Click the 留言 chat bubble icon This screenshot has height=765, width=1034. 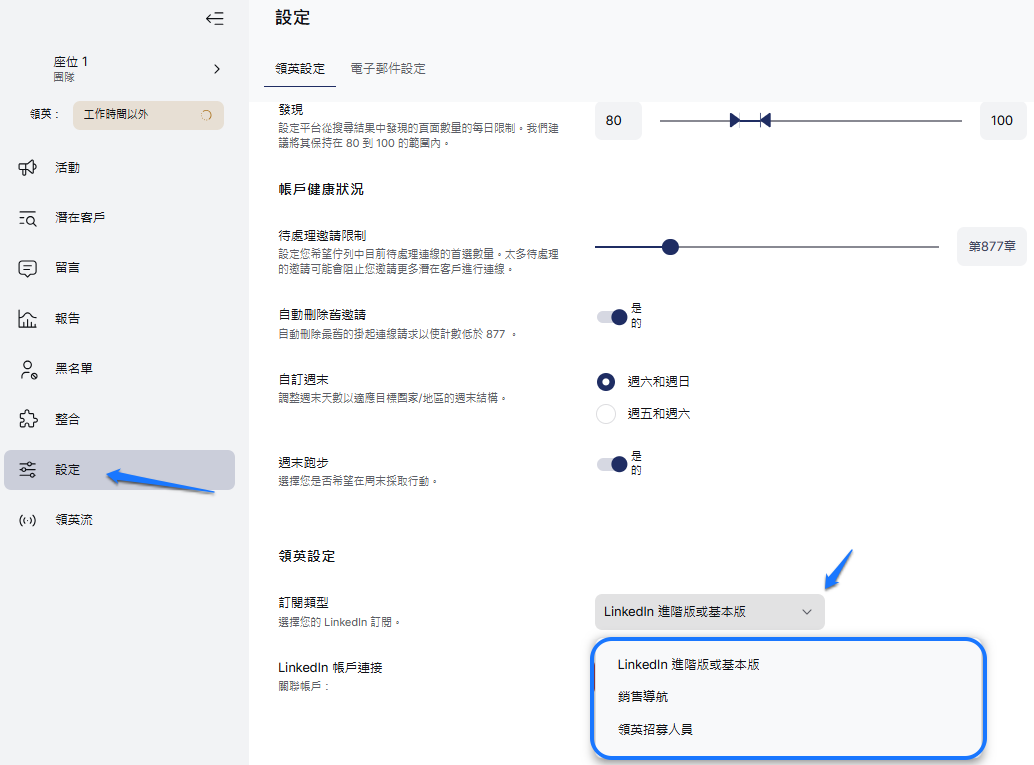pyautogui.click(x=28, y=268)
